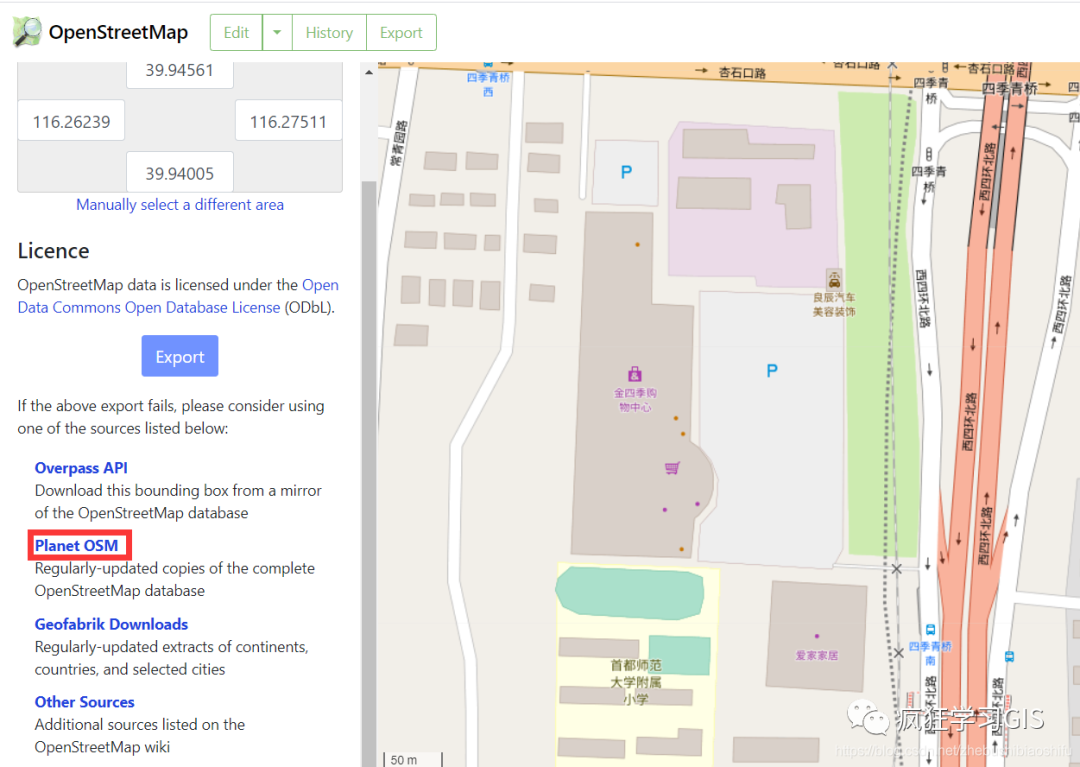Click the sidebar vertical scrollbar

coord(369,468)
